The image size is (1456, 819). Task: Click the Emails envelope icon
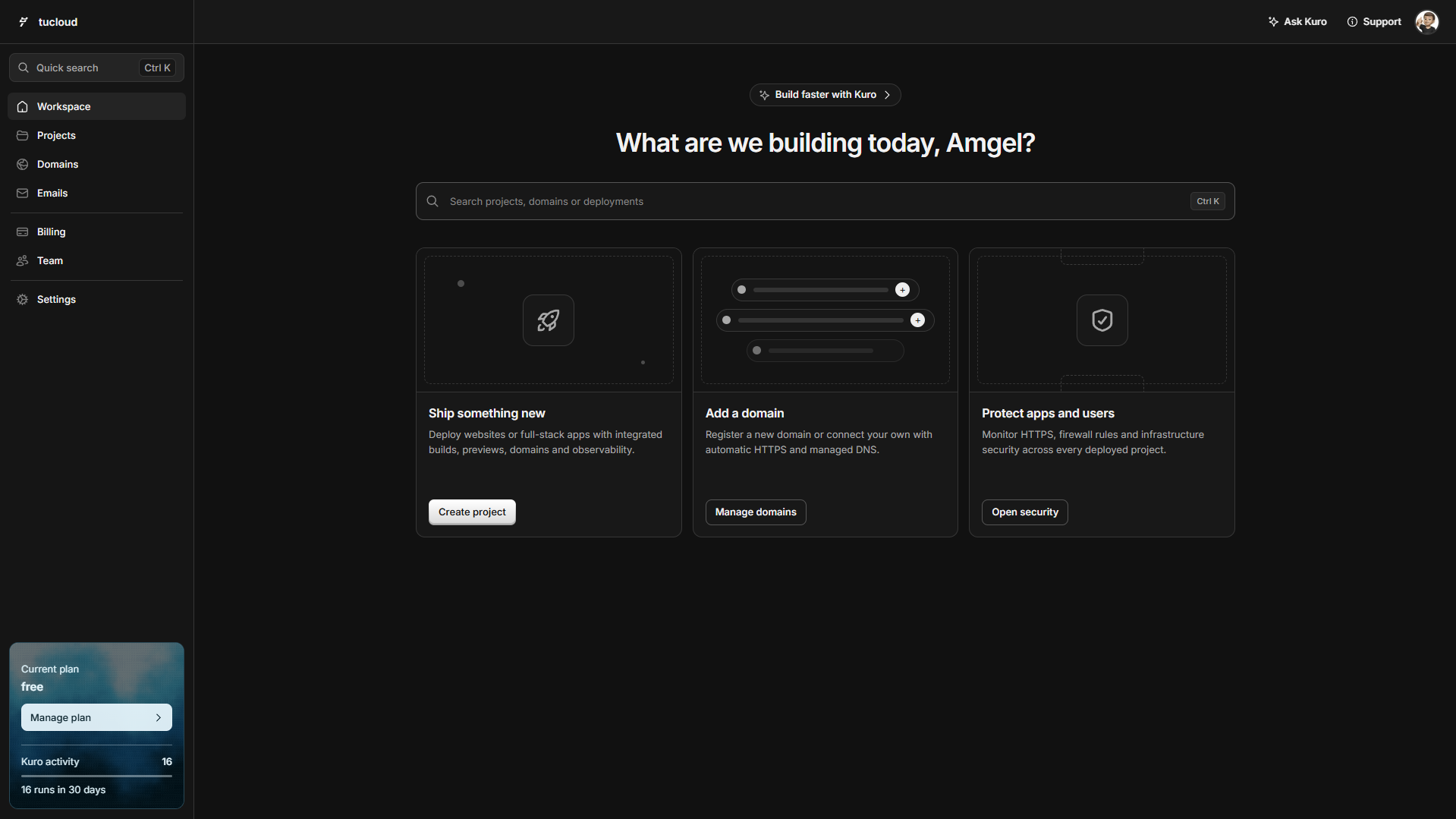[23, 194]
